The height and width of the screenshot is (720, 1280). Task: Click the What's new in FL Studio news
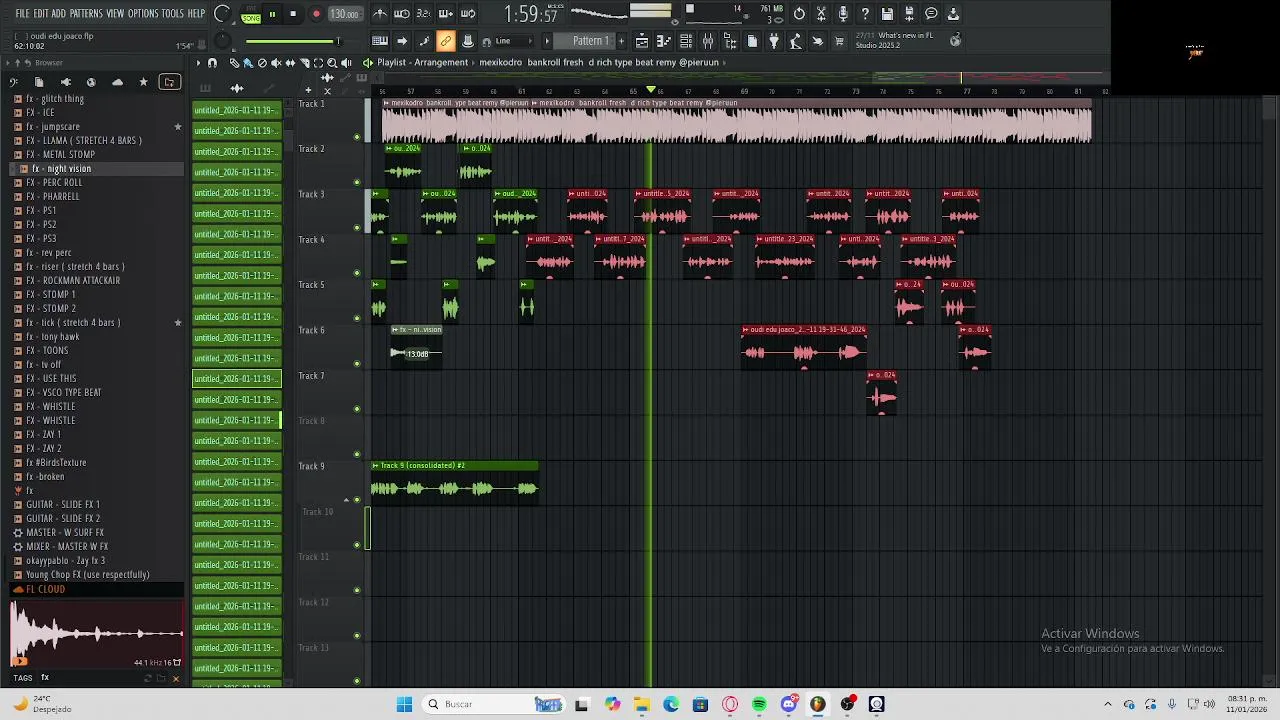pyautogui.click(x=895, y=40)
